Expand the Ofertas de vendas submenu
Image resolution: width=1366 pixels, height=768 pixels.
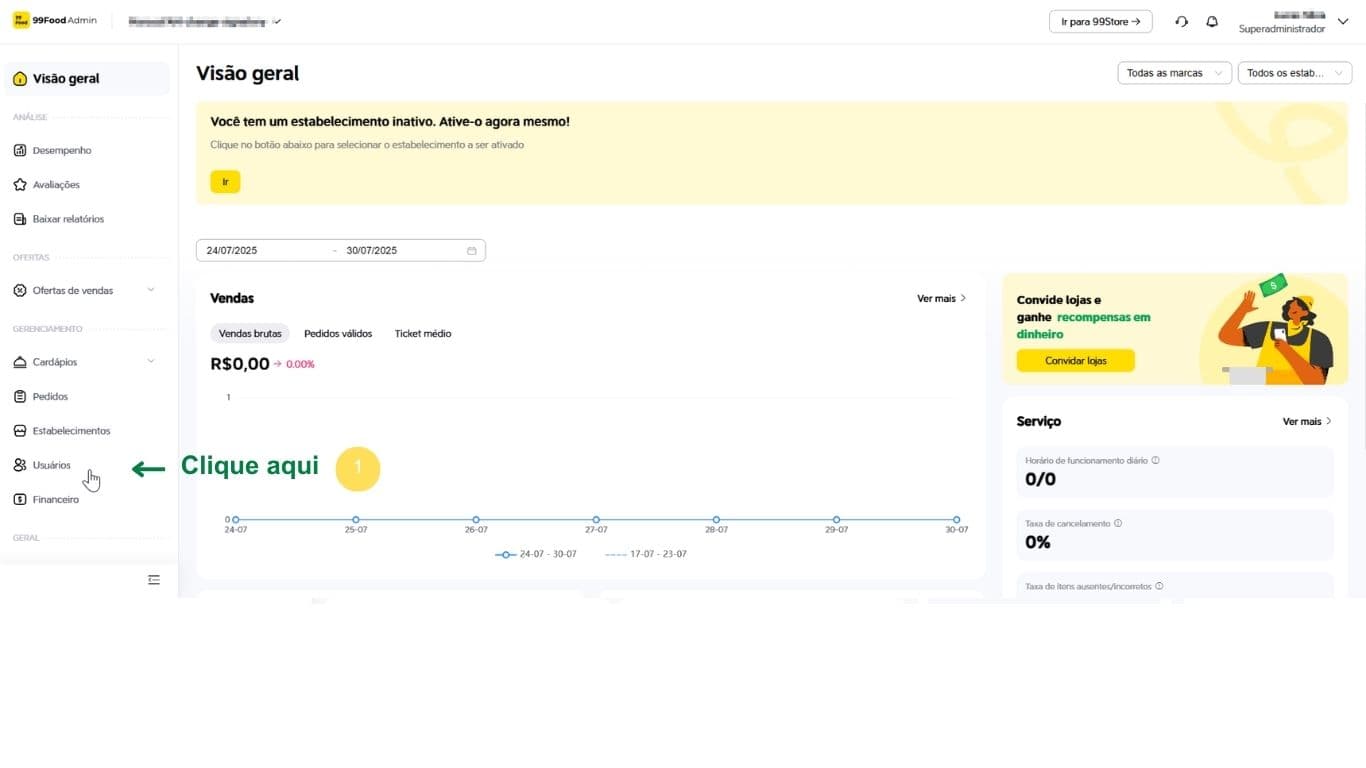(151, 291)
